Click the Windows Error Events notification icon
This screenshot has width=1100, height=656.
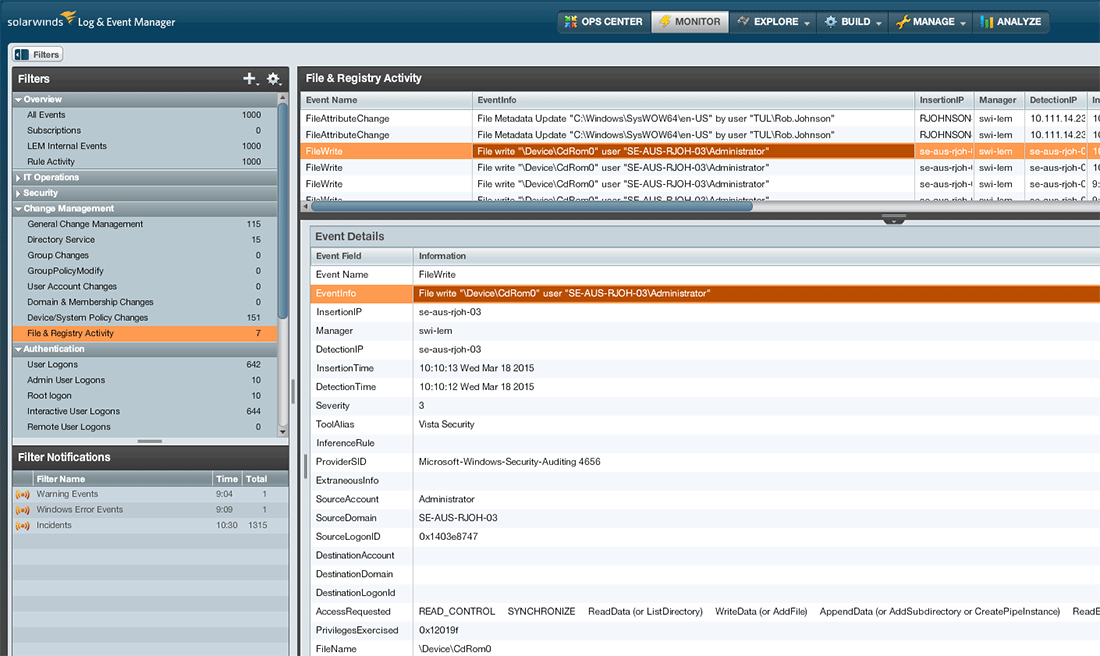click(x=22, y=509)
